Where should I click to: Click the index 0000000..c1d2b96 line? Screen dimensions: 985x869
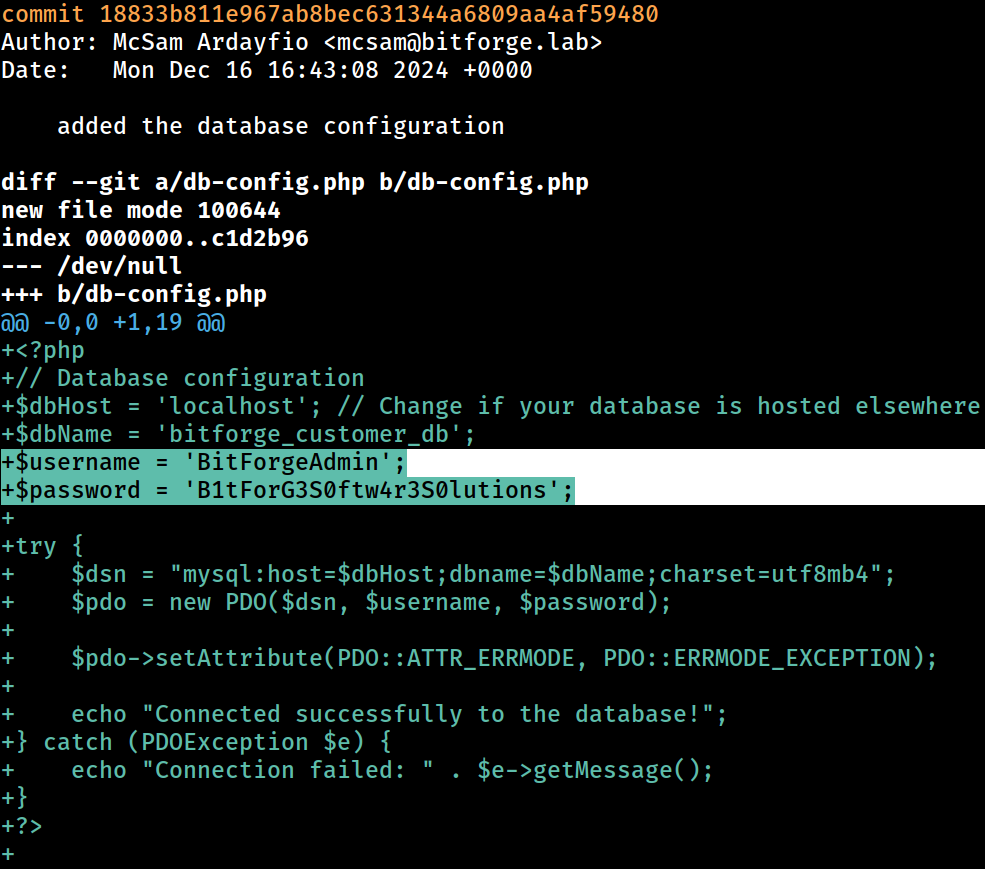[x=155, y=238]
